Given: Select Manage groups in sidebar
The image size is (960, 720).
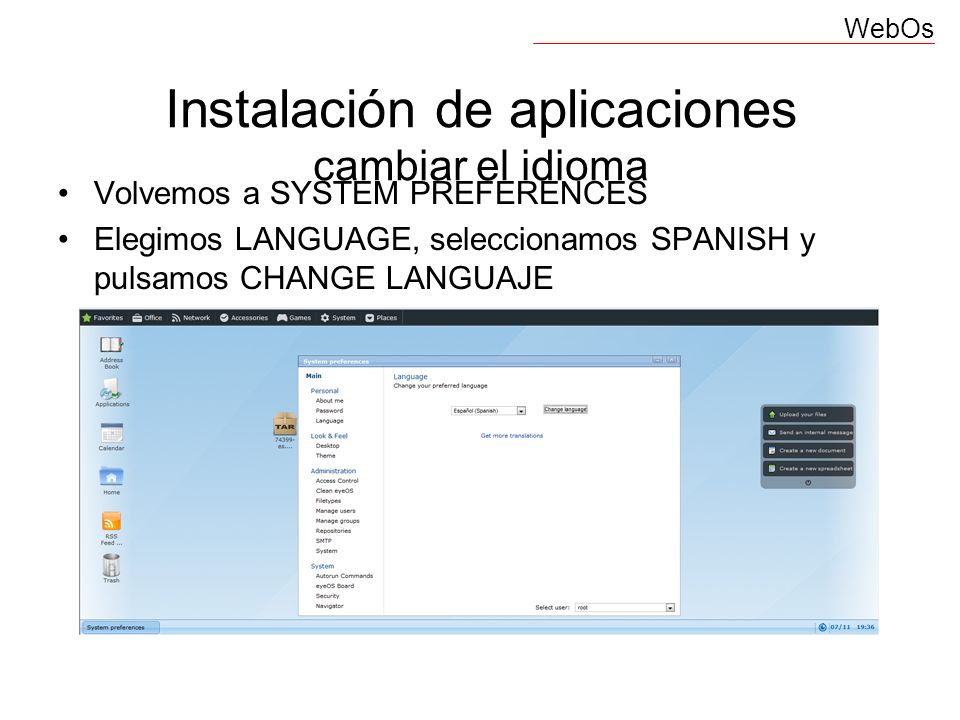Looking at the screenshot, I should click(337, 521).
